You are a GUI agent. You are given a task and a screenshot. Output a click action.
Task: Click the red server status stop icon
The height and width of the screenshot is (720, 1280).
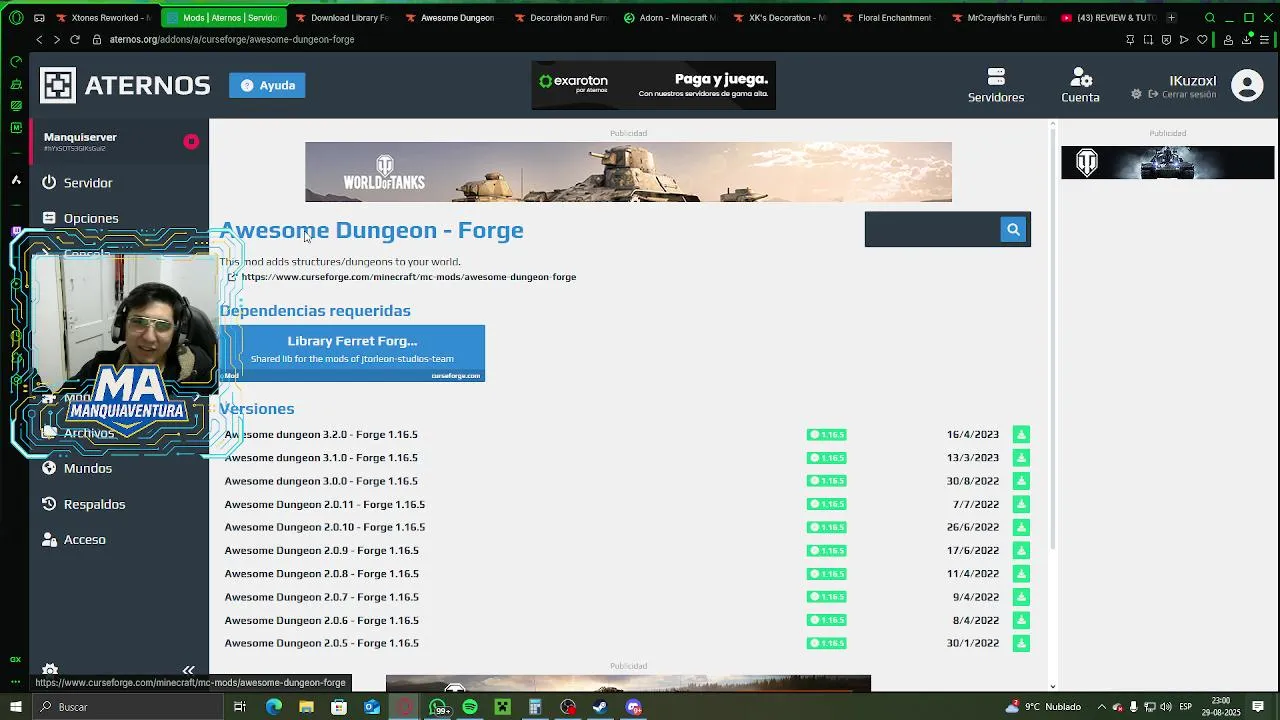191,142
